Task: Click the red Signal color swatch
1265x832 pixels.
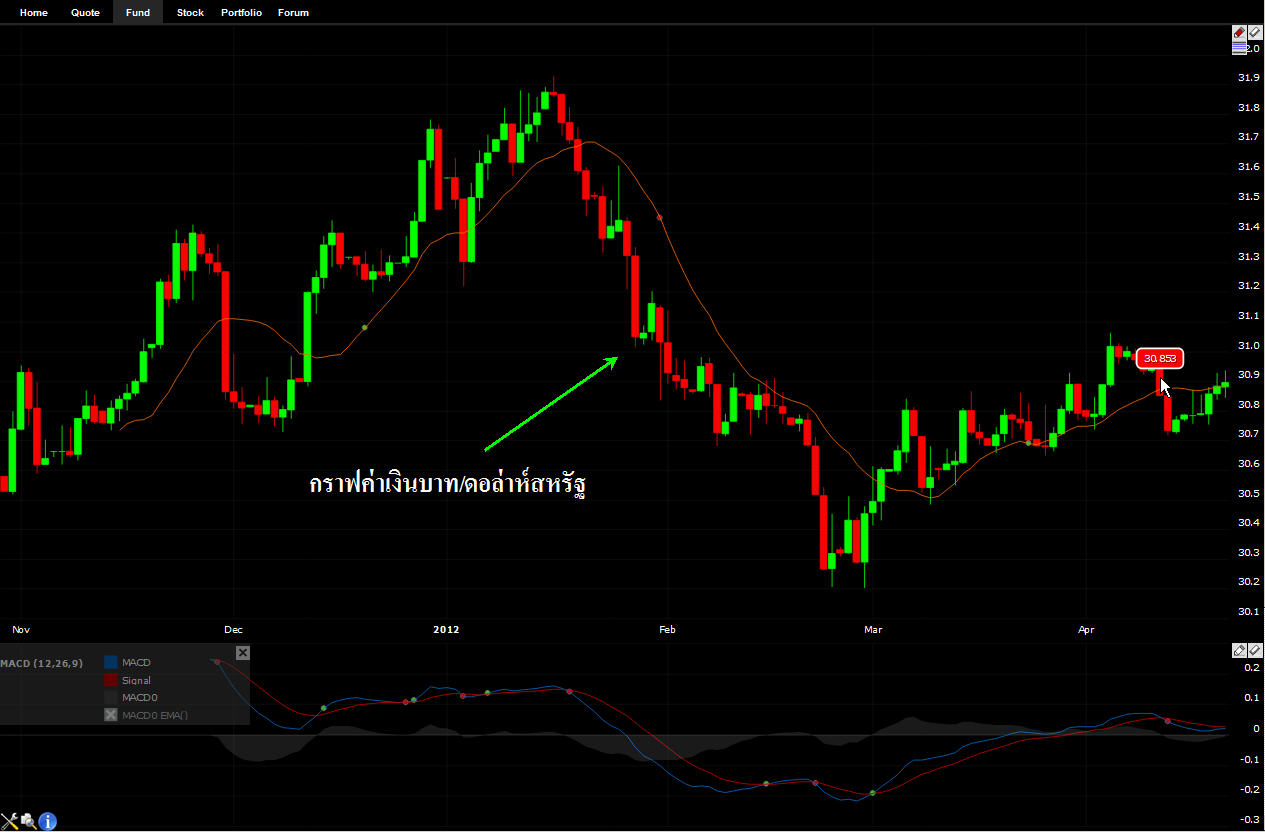Action: point(111,680)
